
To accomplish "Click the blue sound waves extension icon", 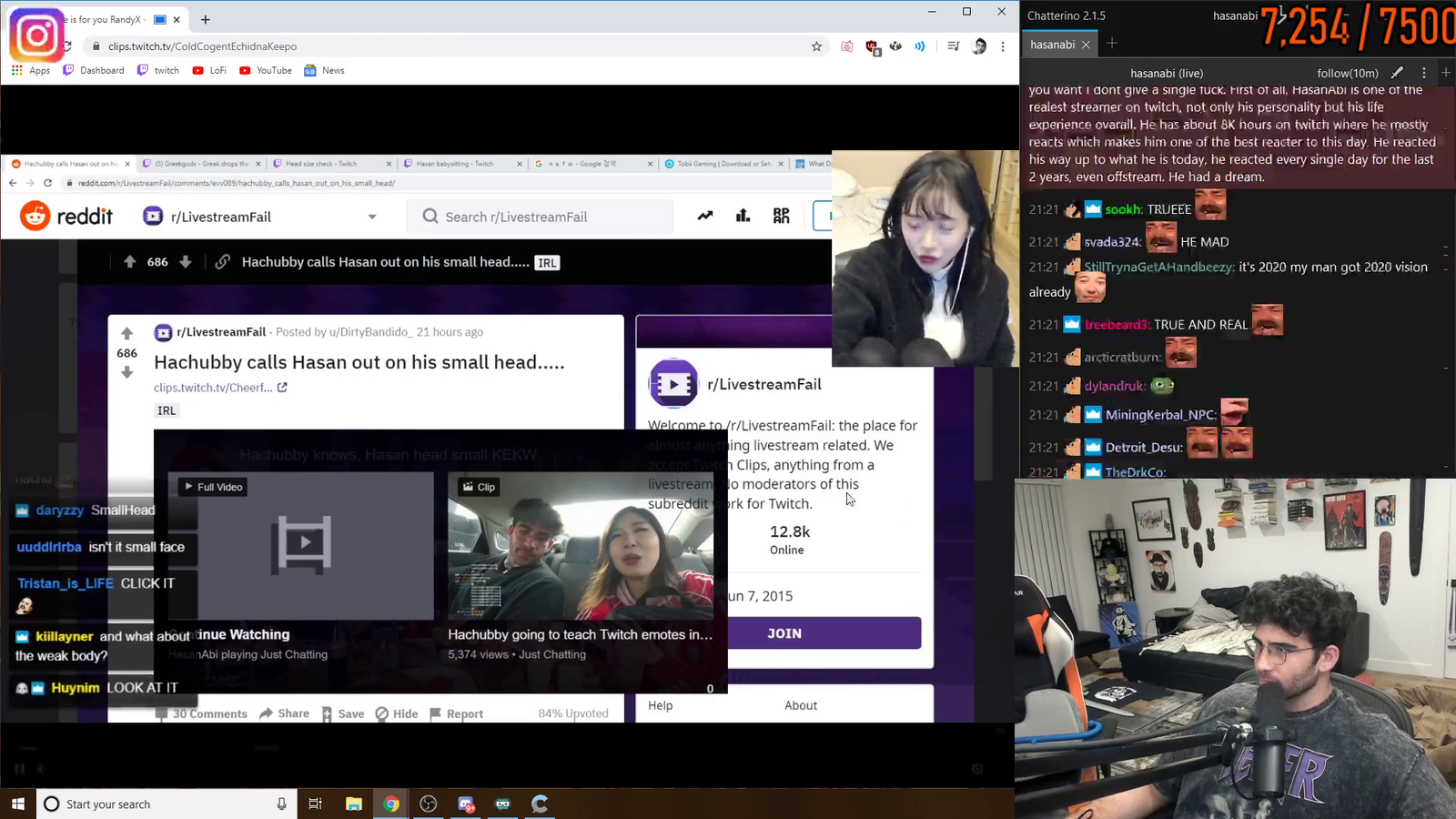I will (x=920, y=46).
